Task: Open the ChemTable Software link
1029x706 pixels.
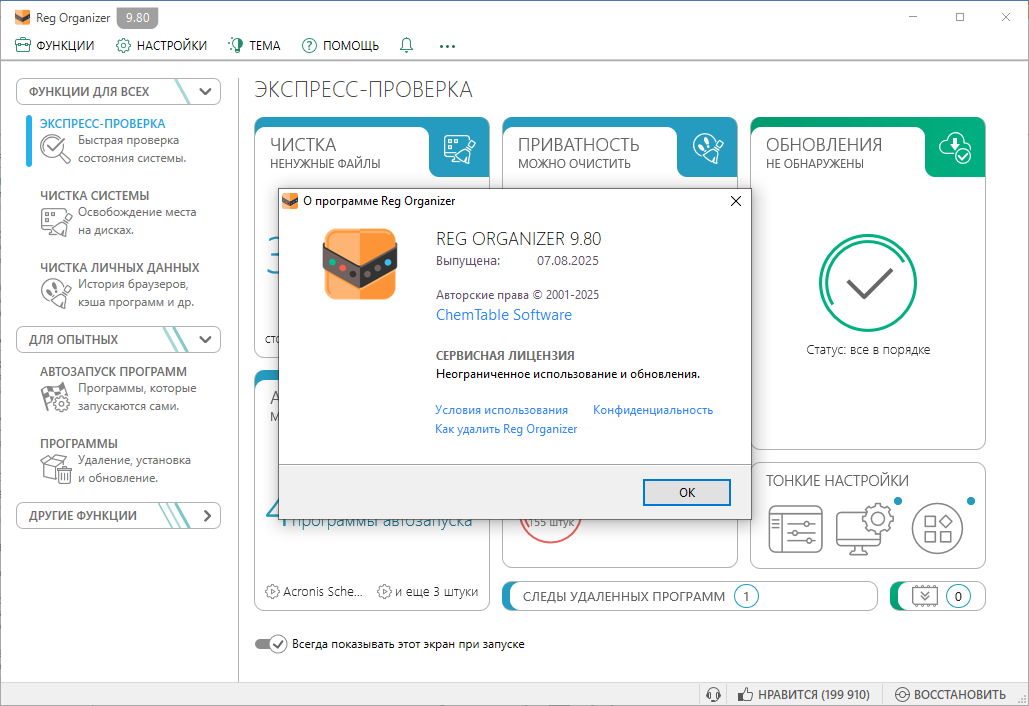Action: [x=502, y=315]
